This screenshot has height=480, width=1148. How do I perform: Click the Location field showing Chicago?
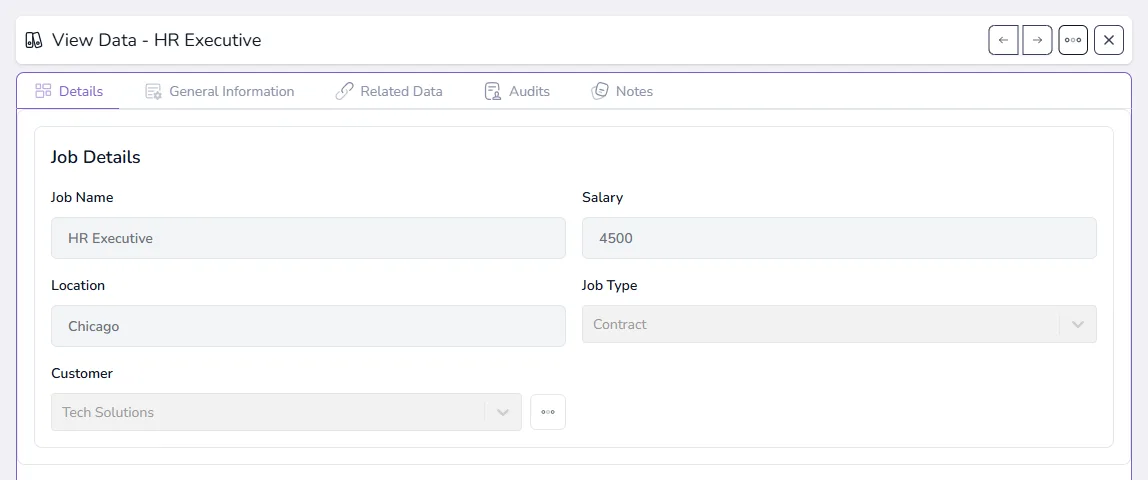coord(308,326)
